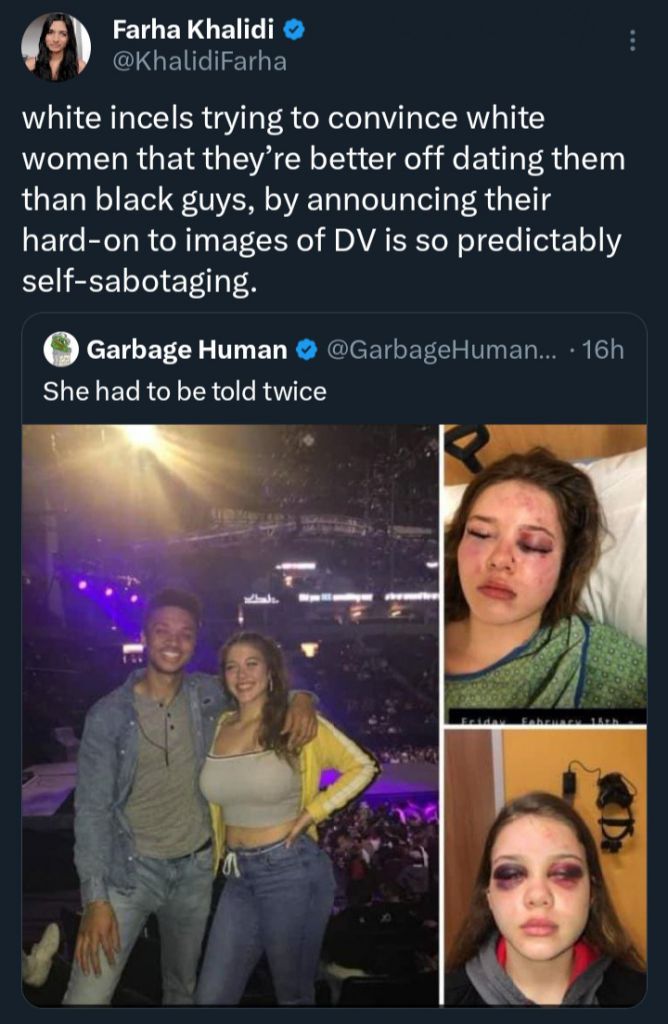Image resolution: width=668 pixels, height=1024 pixels.
Task: Open the bottom-right photo with orange wall
Action: pyautogui.click(x=545, y=866)
